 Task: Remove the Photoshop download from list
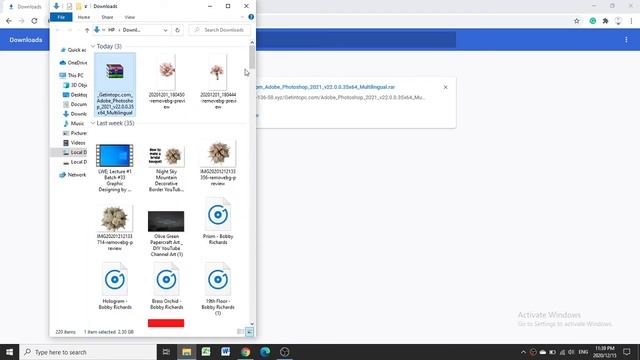(446, 87)
